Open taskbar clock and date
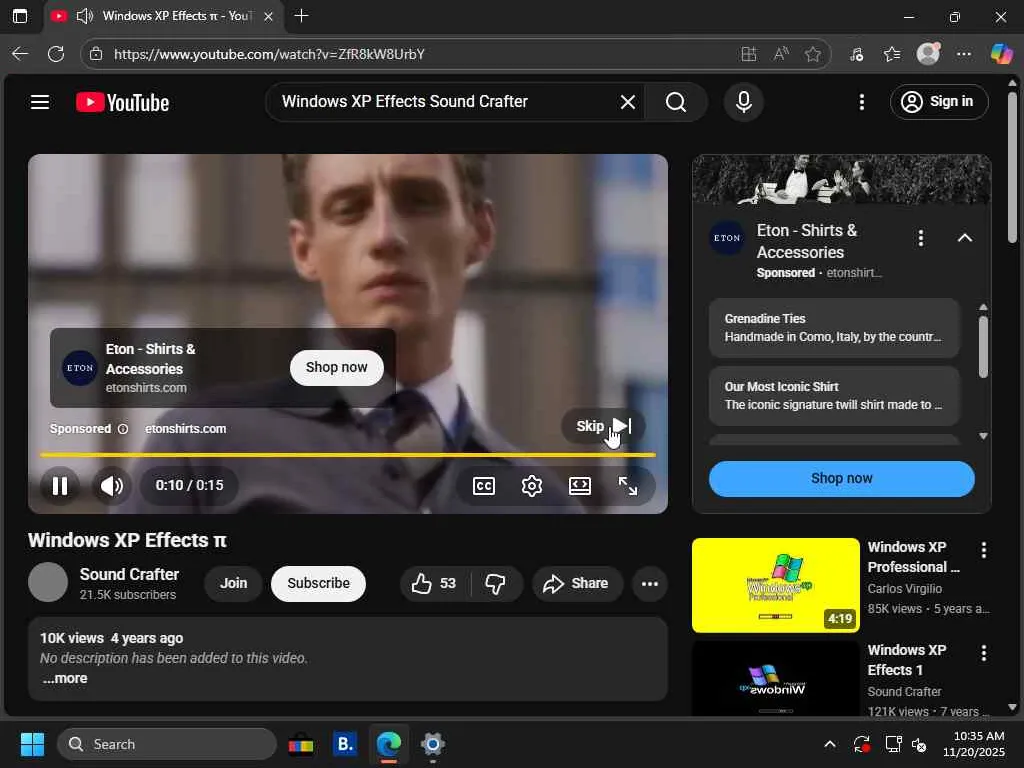1024x768 pixels. click(x=973, y=744)
